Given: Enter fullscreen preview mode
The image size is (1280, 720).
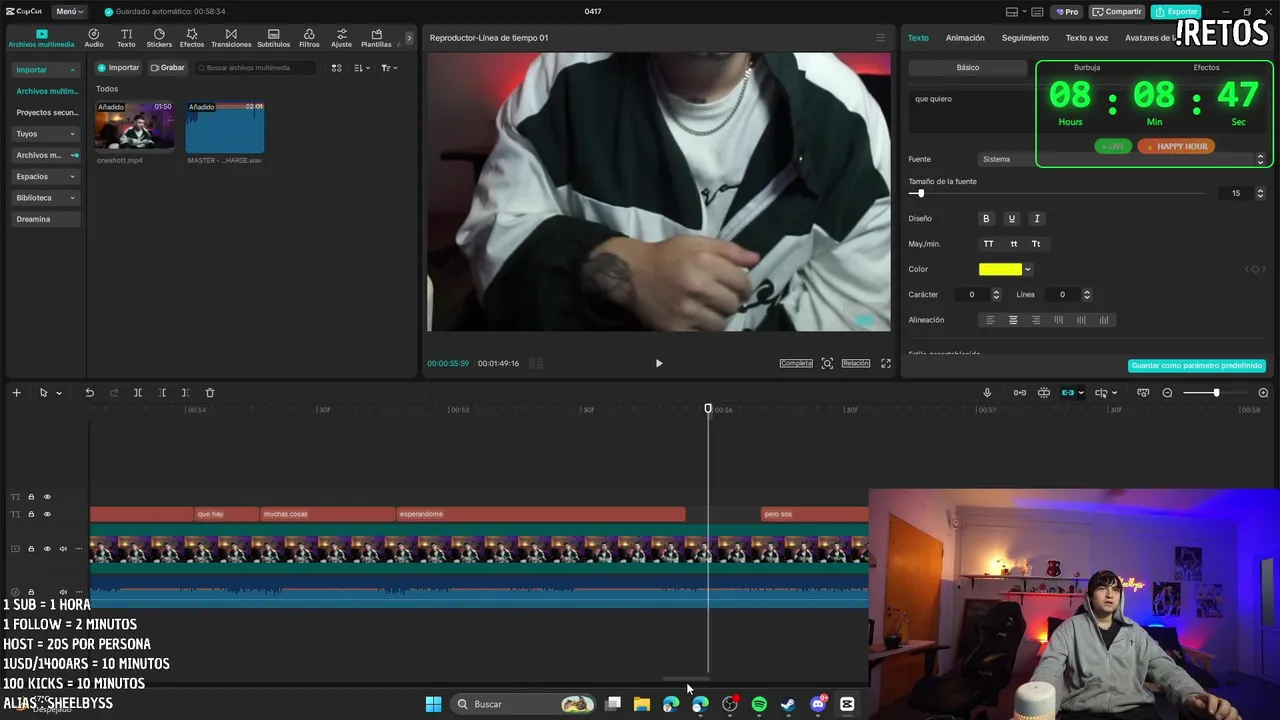Looking at the screenshot, I should pyautogui.click(x=885, y=364).
